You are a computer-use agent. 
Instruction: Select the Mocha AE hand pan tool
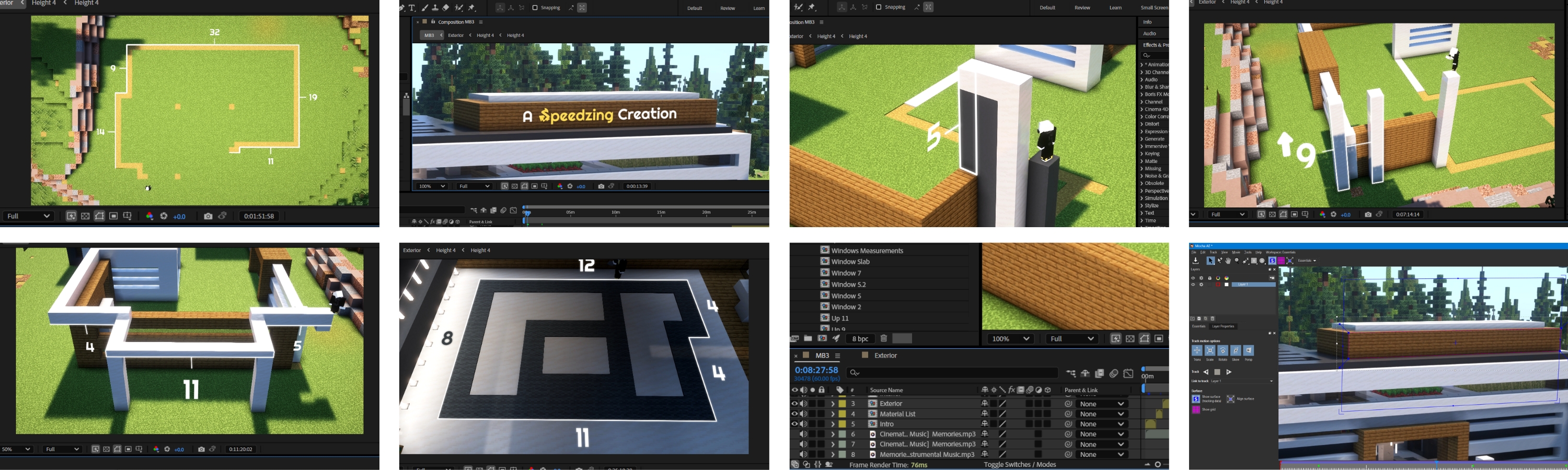1228,261
